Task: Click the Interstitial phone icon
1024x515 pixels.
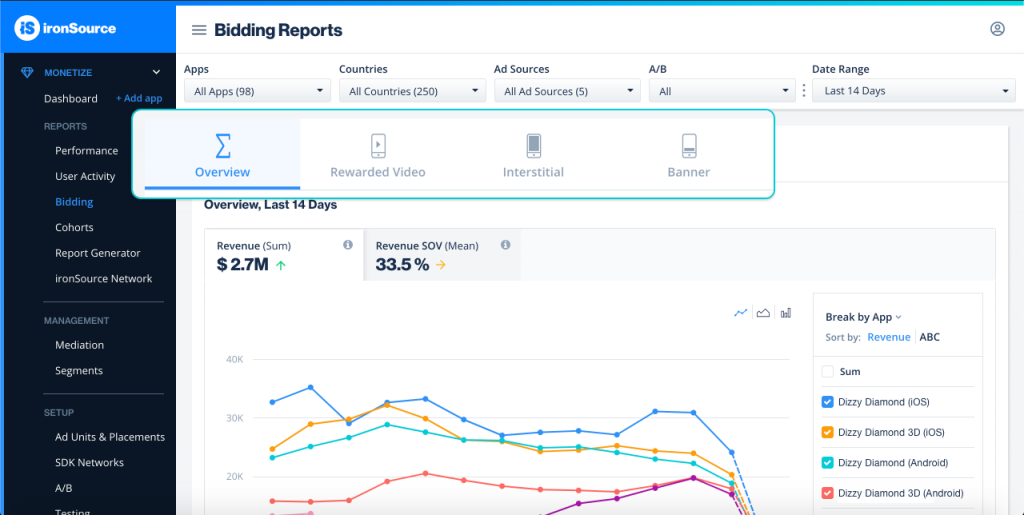Action: pyautogui.click(x=534, y=146)
